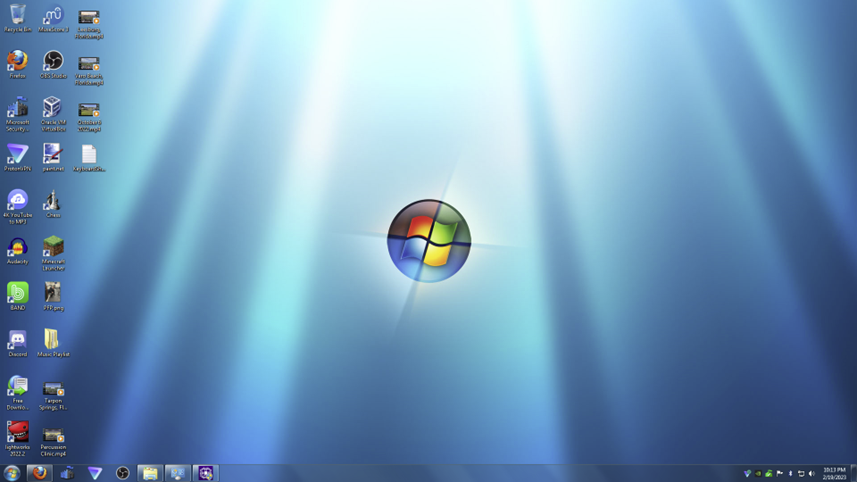Select the Audacity desktop icon
The image size is (857, 482).
click(x=17, y=247)
